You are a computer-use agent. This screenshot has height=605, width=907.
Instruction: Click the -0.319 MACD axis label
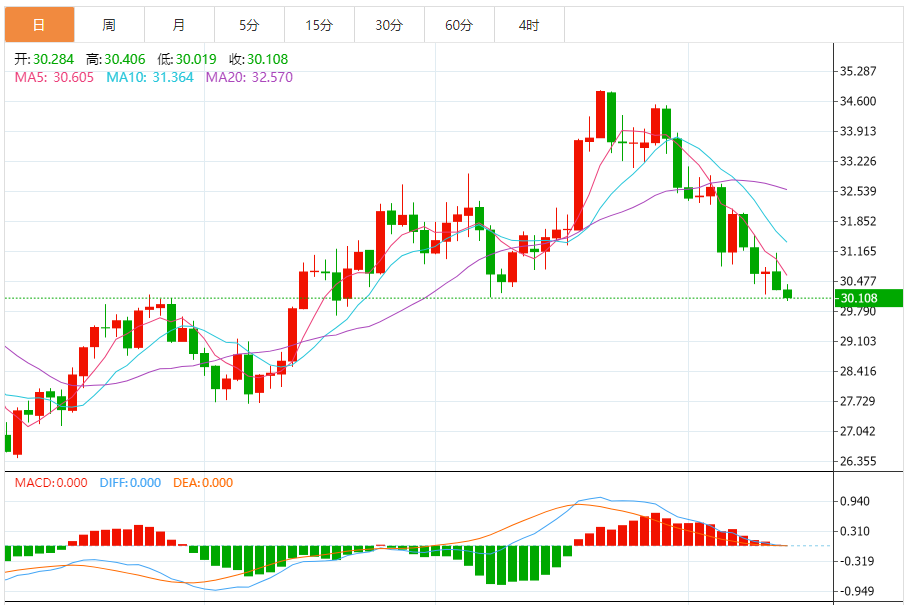click(x=855, y=562)
